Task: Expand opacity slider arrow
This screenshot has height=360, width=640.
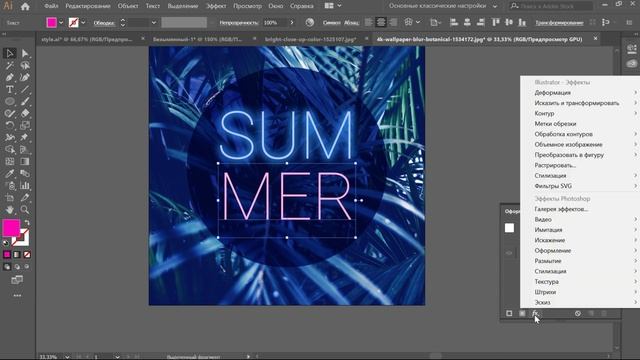Action: coord(292,22)
